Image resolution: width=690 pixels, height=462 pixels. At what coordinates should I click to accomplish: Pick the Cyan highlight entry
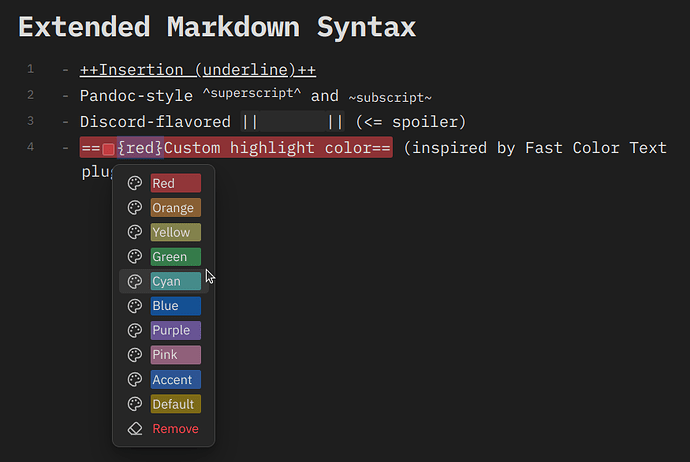coord(176,281)
